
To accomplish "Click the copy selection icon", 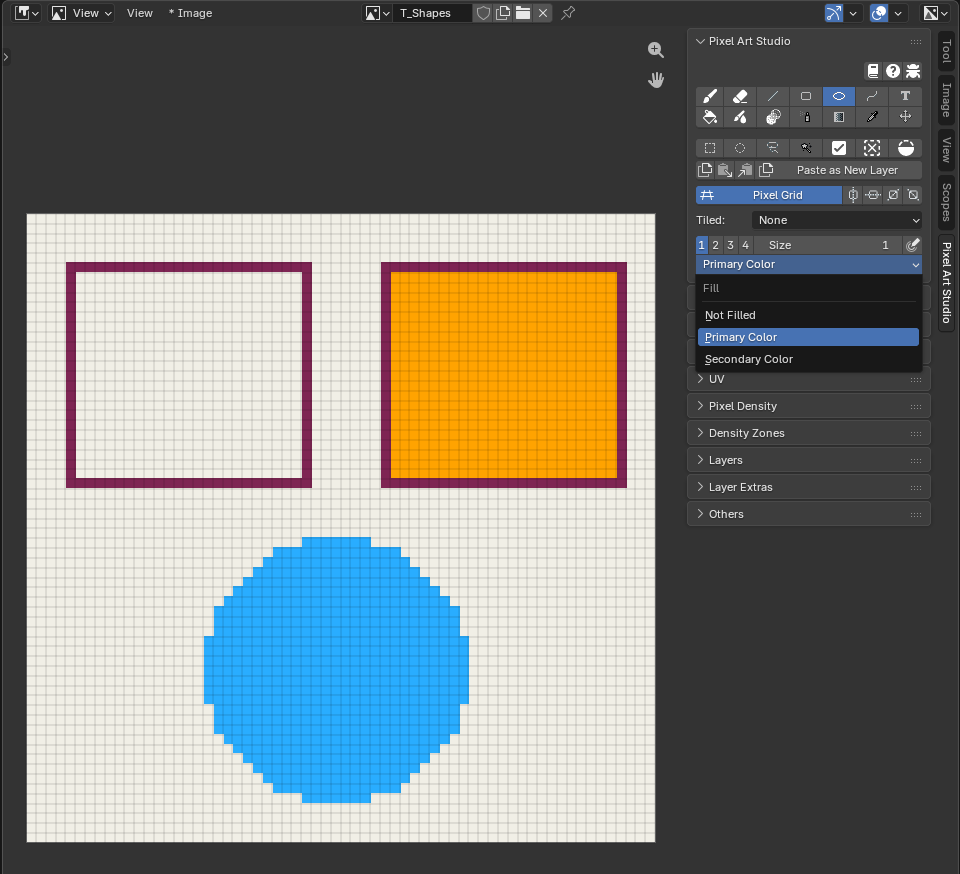I will (x=705, y=170).
